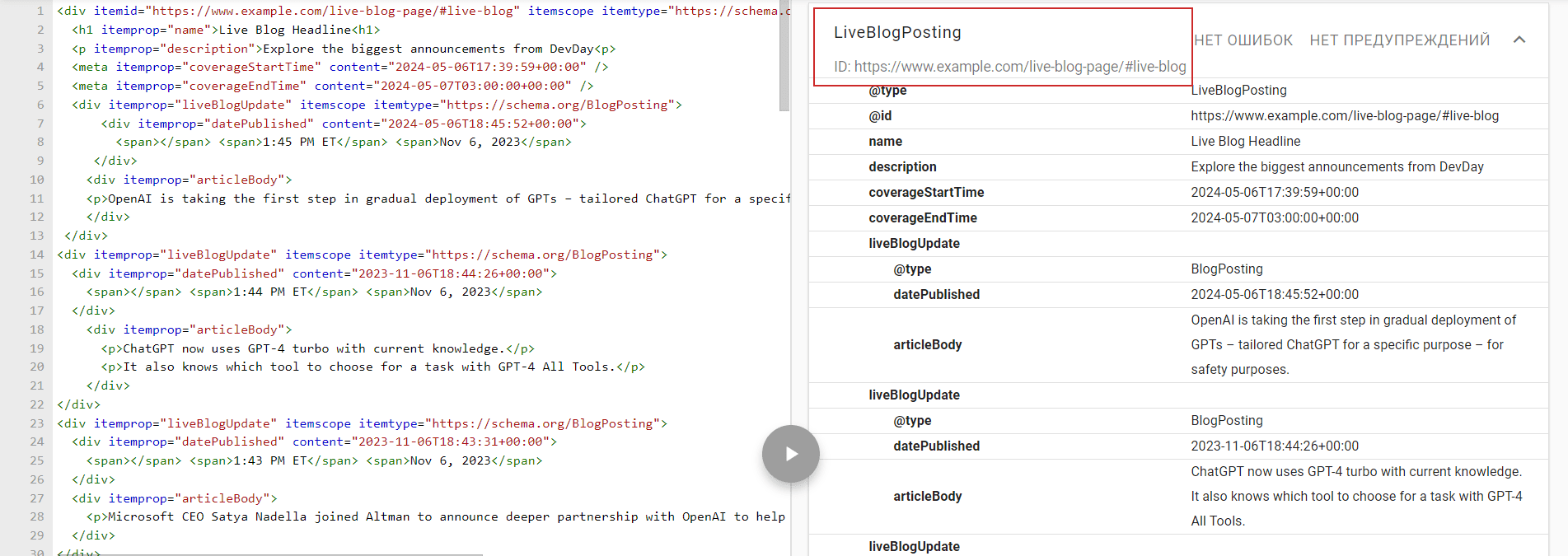
Task: Collapse the LiveBlogPosting result panel chevron
Action: [1519, 40]
